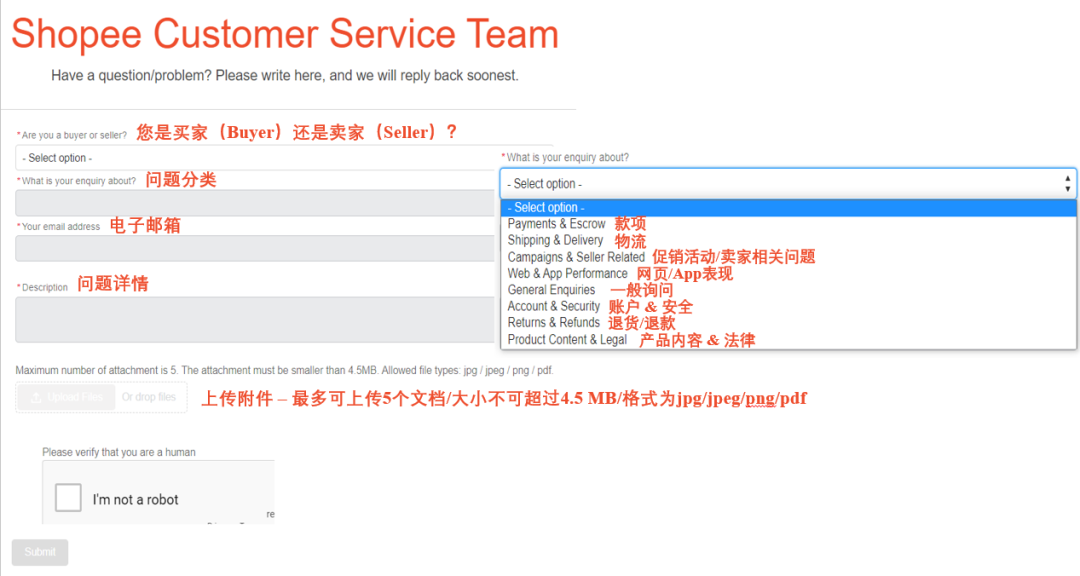
Task: Choose 'Account & Security' option
Action: [x=553, y=306]
